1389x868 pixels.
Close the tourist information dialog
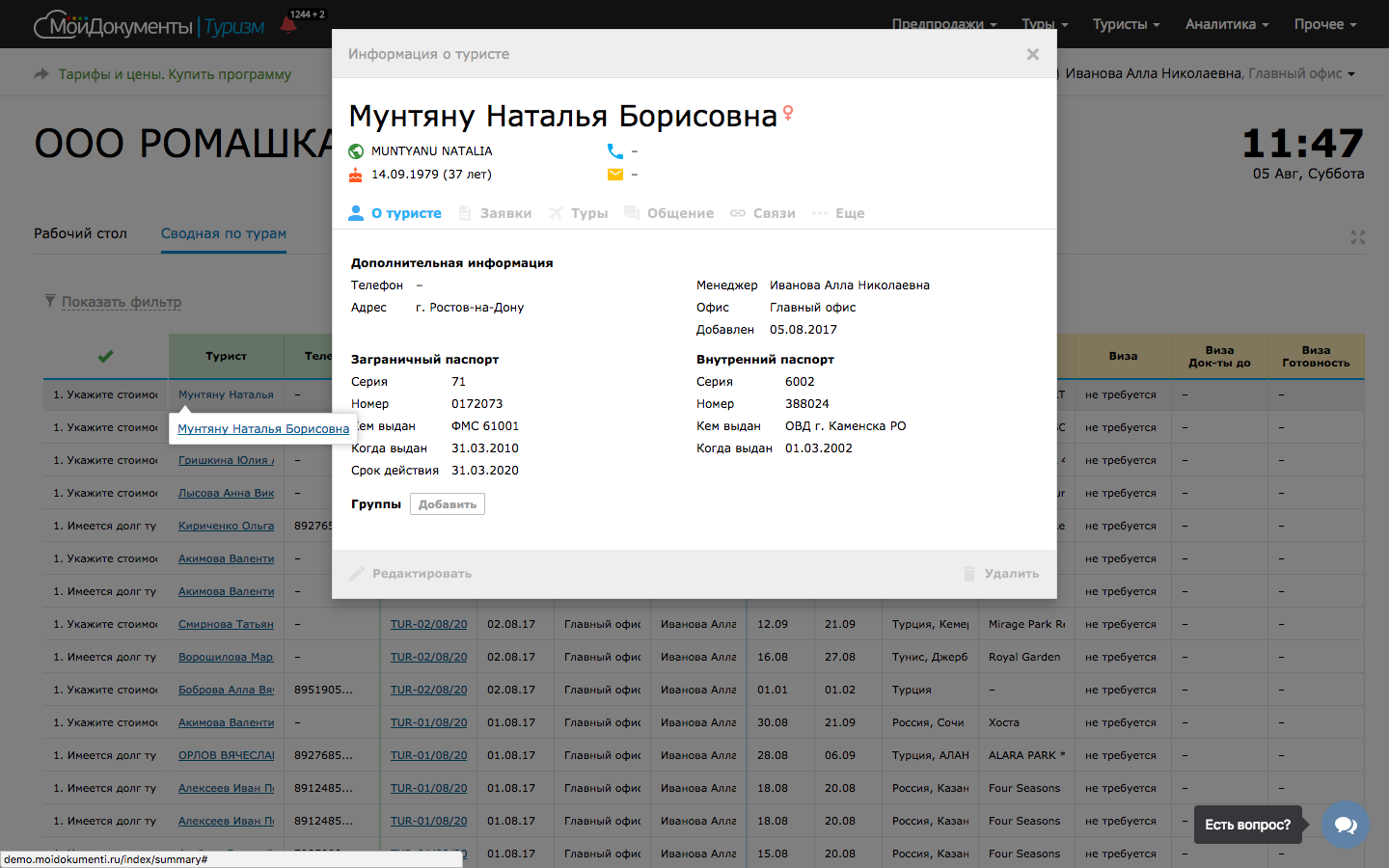click(1032, 54)
